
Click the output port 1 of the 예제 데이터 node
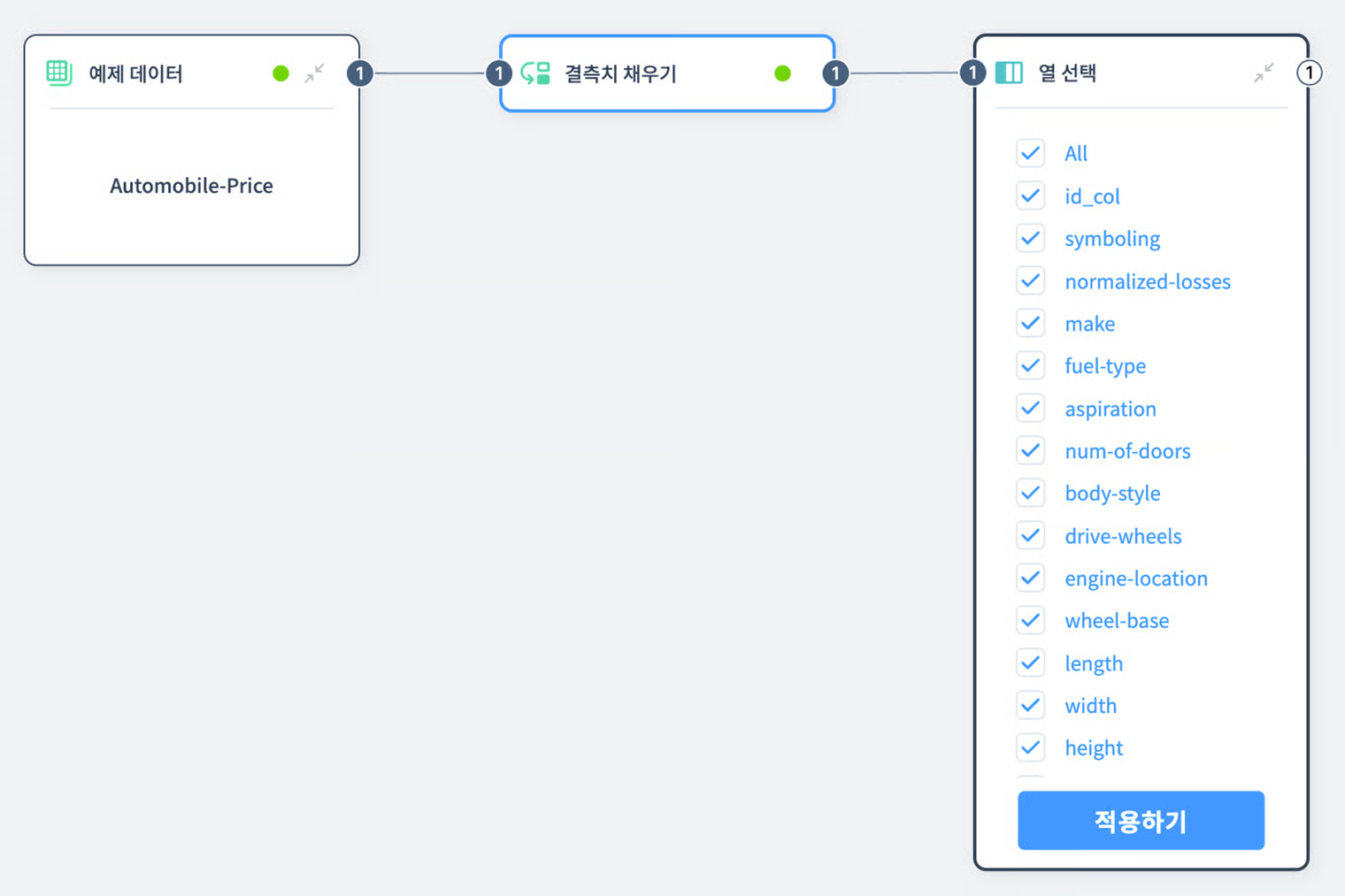[x=359, y=73]
